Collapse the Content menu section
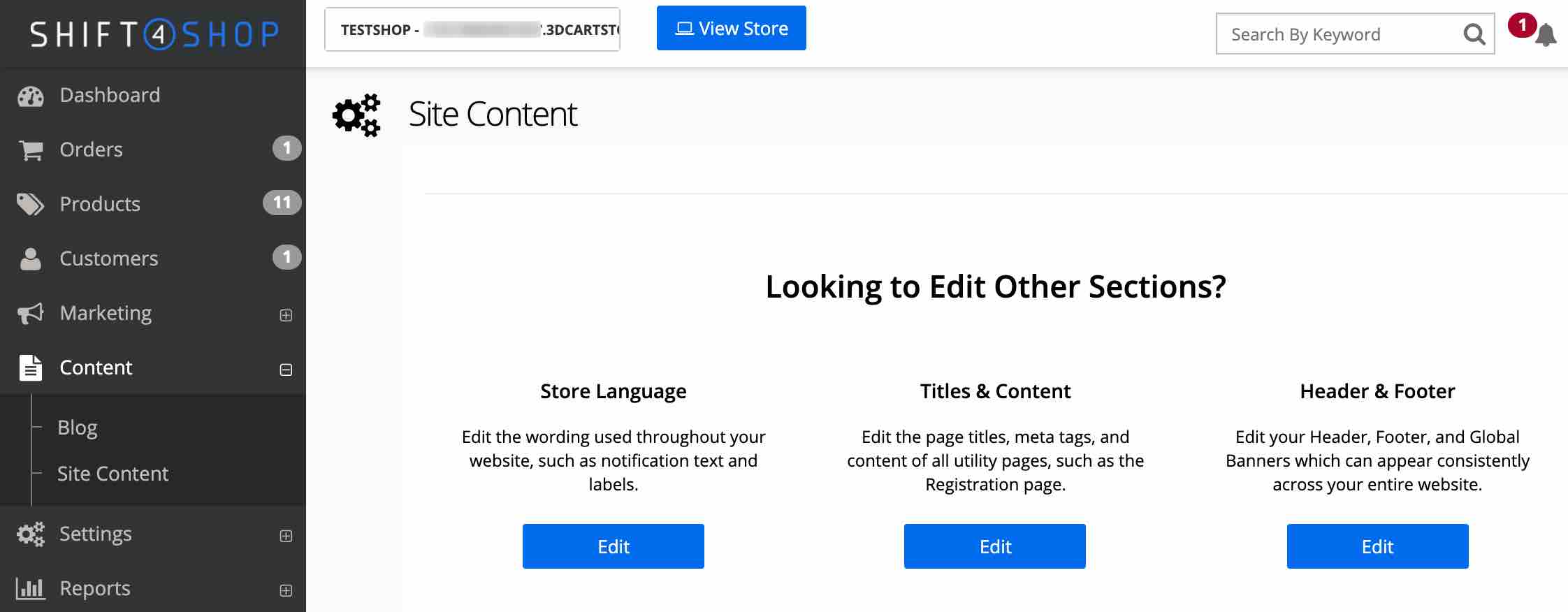1568x612 pixels. point(286,370)
